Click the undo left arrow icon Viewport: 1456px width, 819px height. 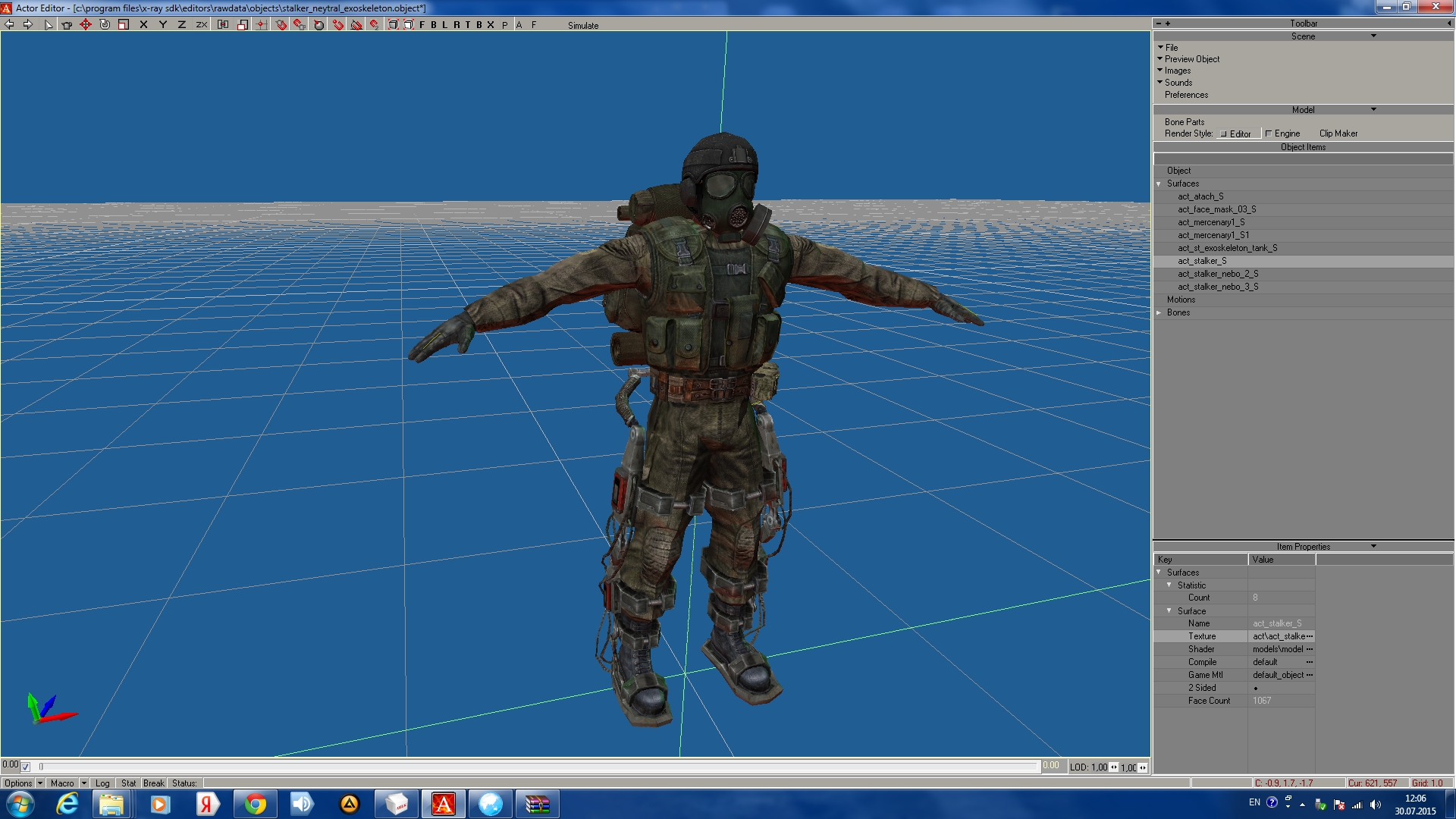(9, 25)
